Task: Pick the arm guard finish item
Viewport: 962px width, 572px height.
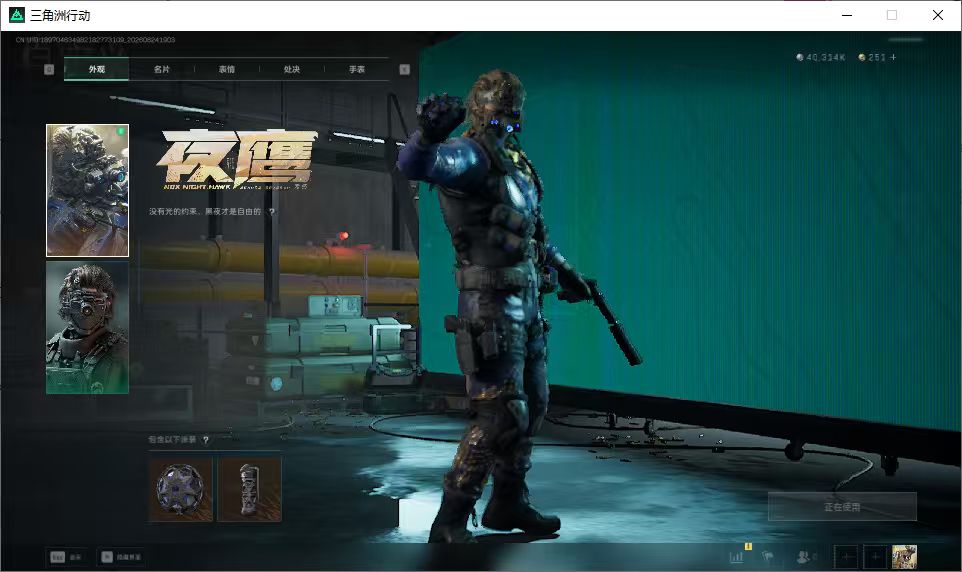Action: click(249, 489)
